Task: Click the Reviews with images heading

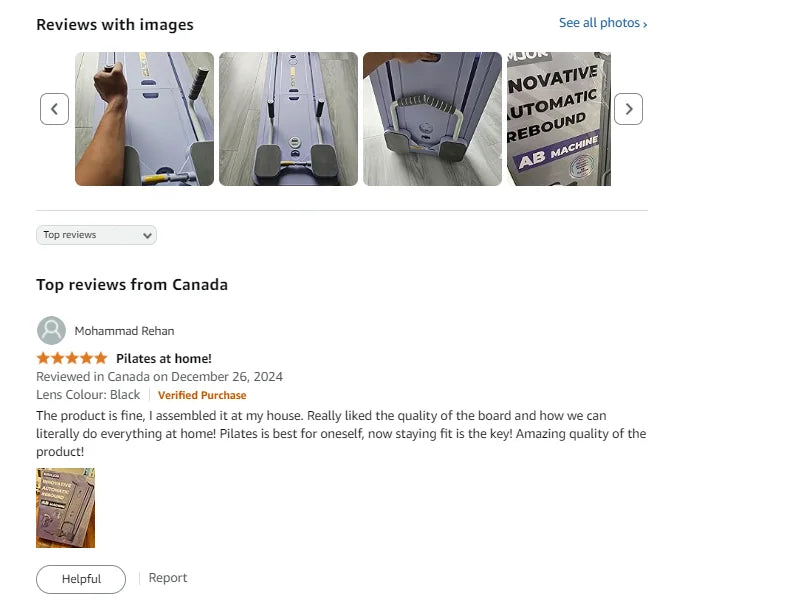Action: (115, 24)
